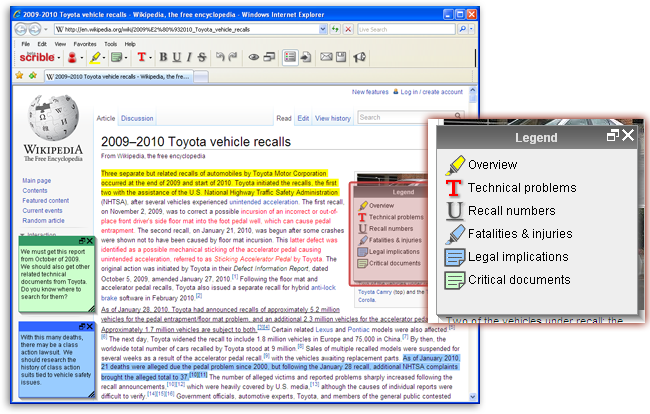Click in the Live Search field

[x=406, y=29]
